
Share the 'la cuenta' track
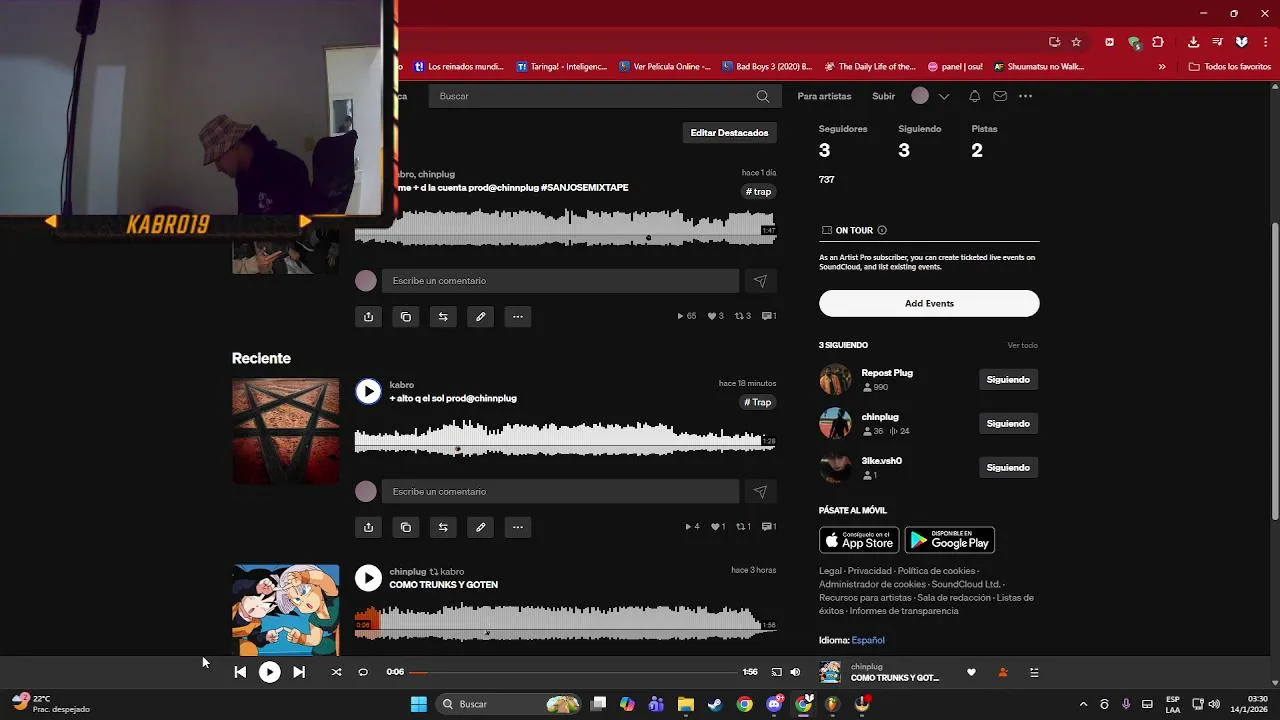pos(368,316)
